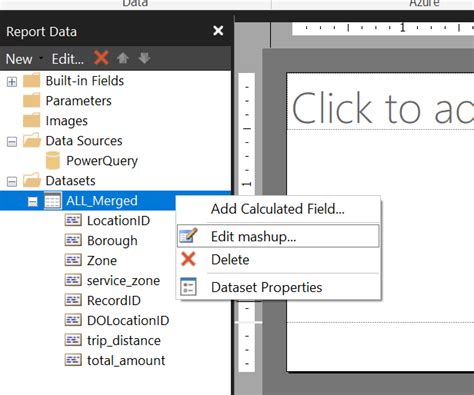Choose Edit mashup... from context menu
474x395 pixels.
pos(278,236)
